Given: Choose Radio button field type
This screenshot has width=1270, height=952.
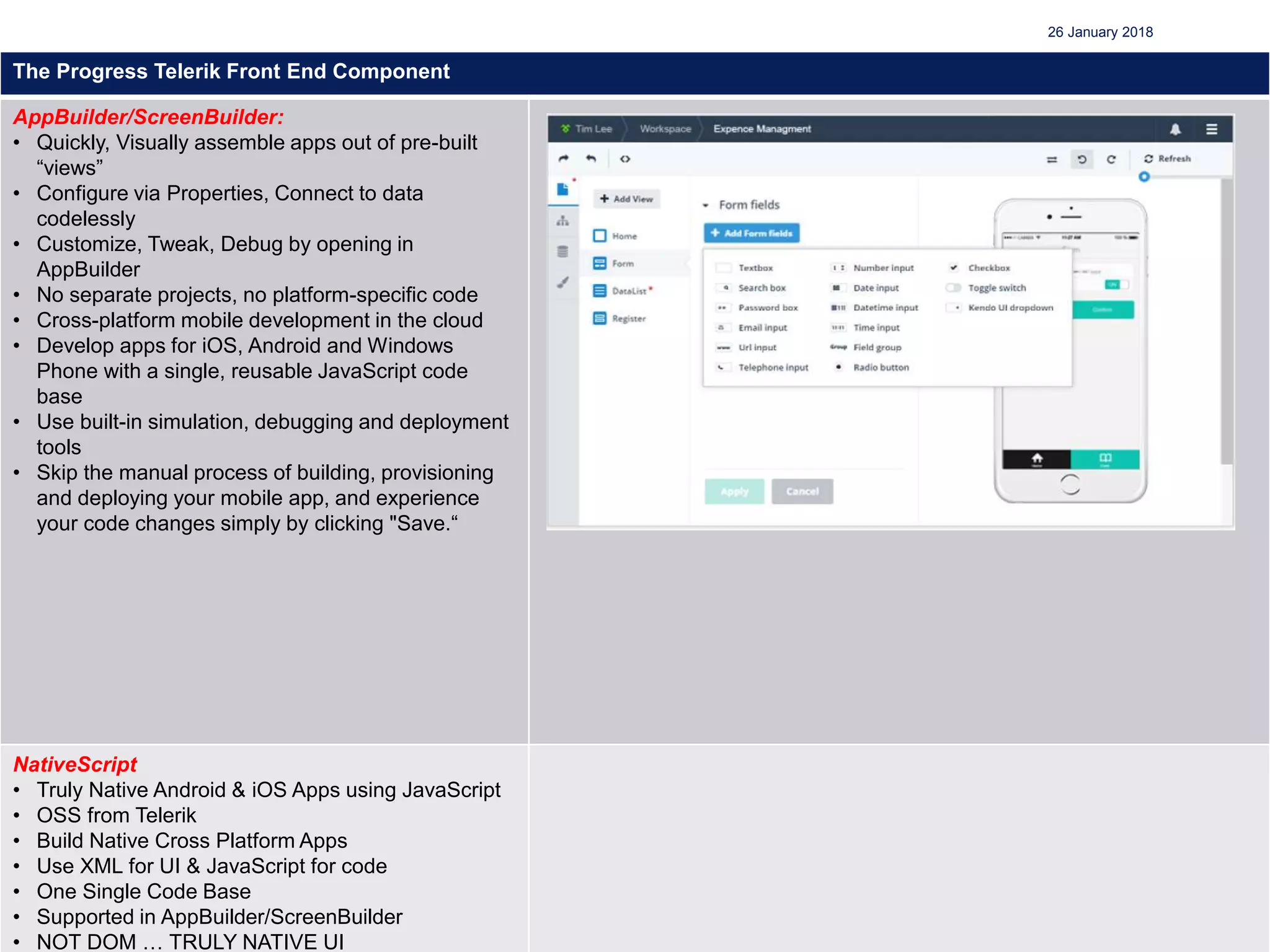Looking at the screenshot, I should pyautogui.click(x=871, y=368).
